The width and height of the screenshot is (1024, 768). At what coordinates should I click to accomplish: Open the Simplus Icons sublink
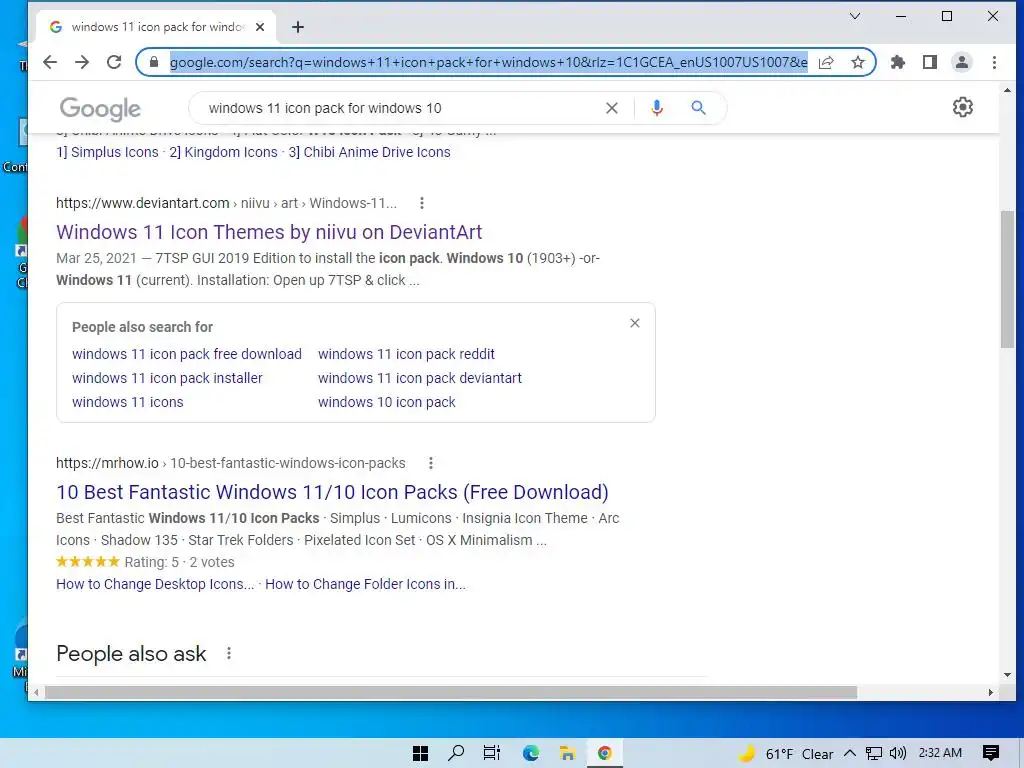pyautogui.click(x=107, y=152)
